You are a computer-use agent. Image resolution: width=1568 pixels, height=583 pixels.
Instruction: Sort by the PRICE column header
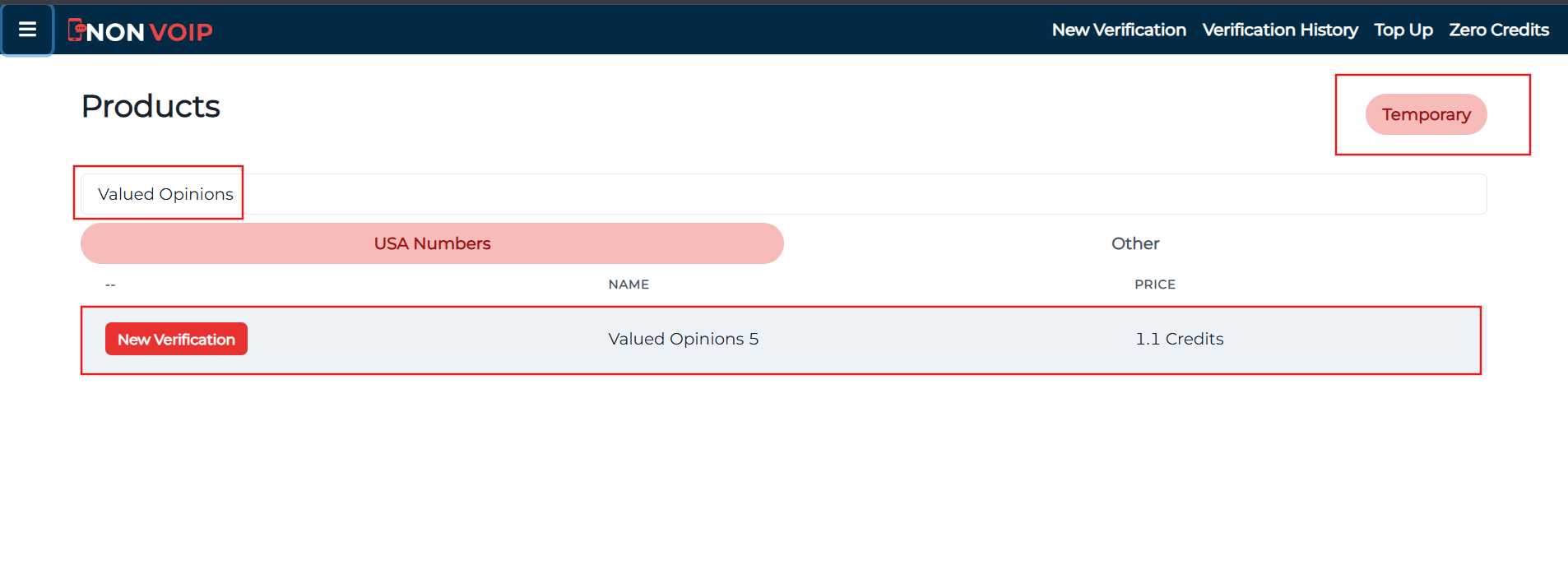pyautogui.click(x=1155, y=284)
